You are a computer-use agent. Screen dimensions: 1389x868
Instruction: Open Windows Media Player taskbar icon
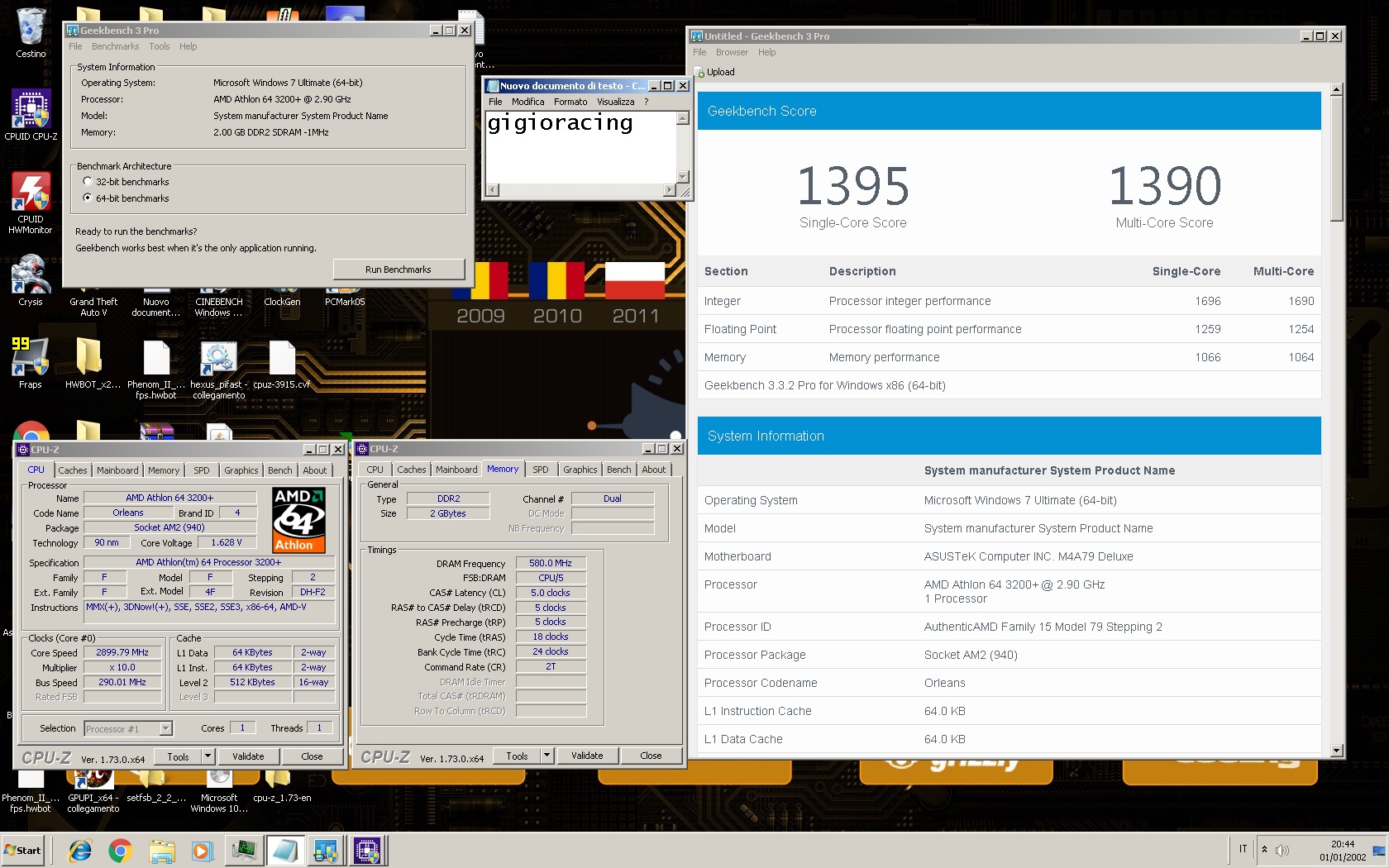click(x=202, y=851)
